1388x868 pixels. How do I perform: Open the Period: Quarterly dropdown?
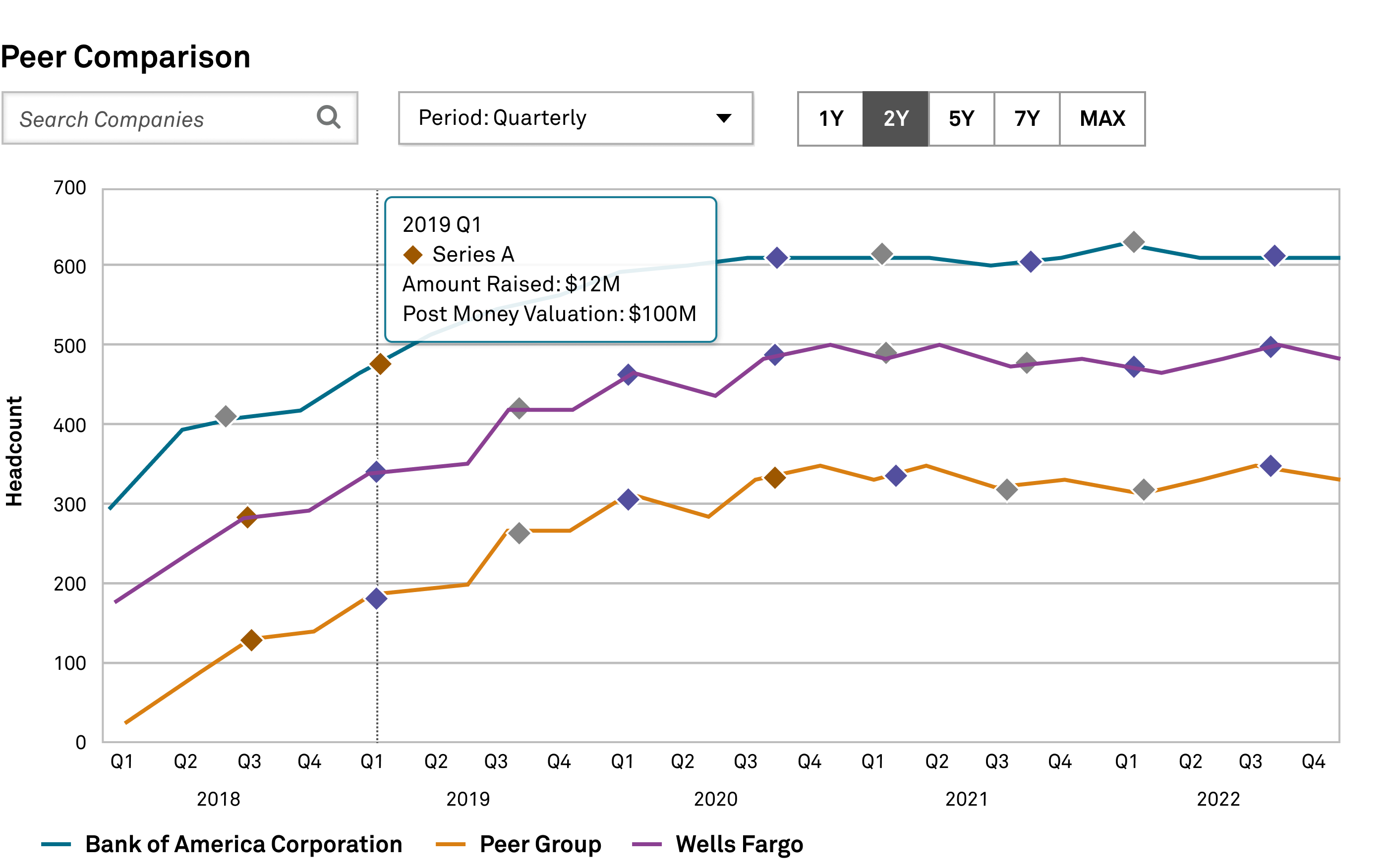576,118
